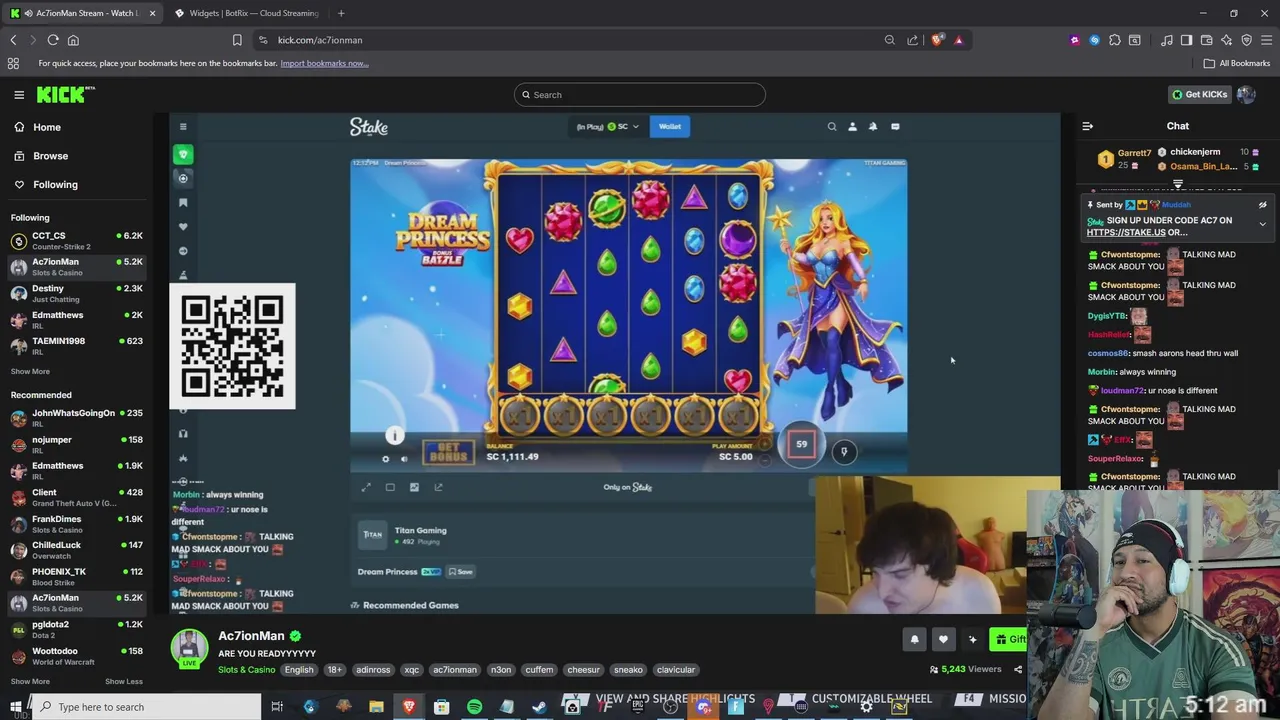This screenshot has height=720, width=1280.
Task: Click the notification bell for Ac7ionMan
Action: (914, 640)
